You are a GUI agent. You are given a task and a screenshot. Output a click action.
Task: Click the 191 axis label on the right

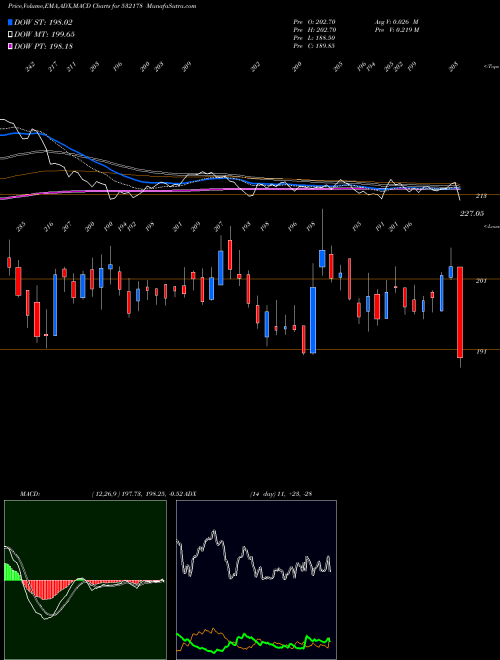(x=481, y=351)
